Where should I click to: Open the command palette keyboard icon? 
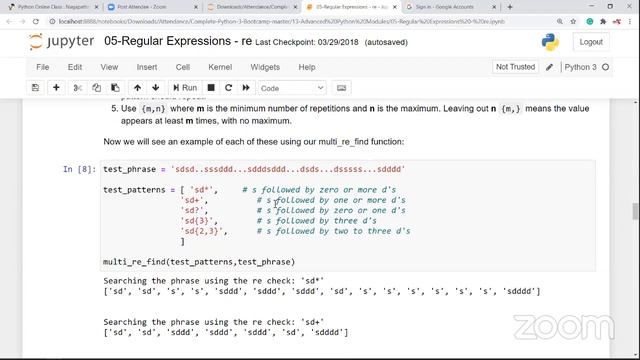tap(342, 88)
